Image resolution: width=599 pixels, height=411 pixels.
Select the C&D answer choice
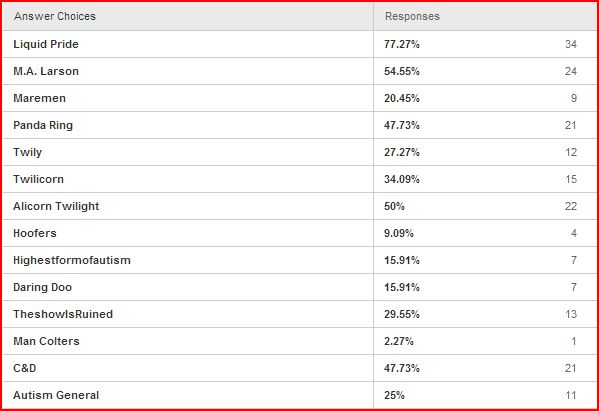click(x=25, y=368)
